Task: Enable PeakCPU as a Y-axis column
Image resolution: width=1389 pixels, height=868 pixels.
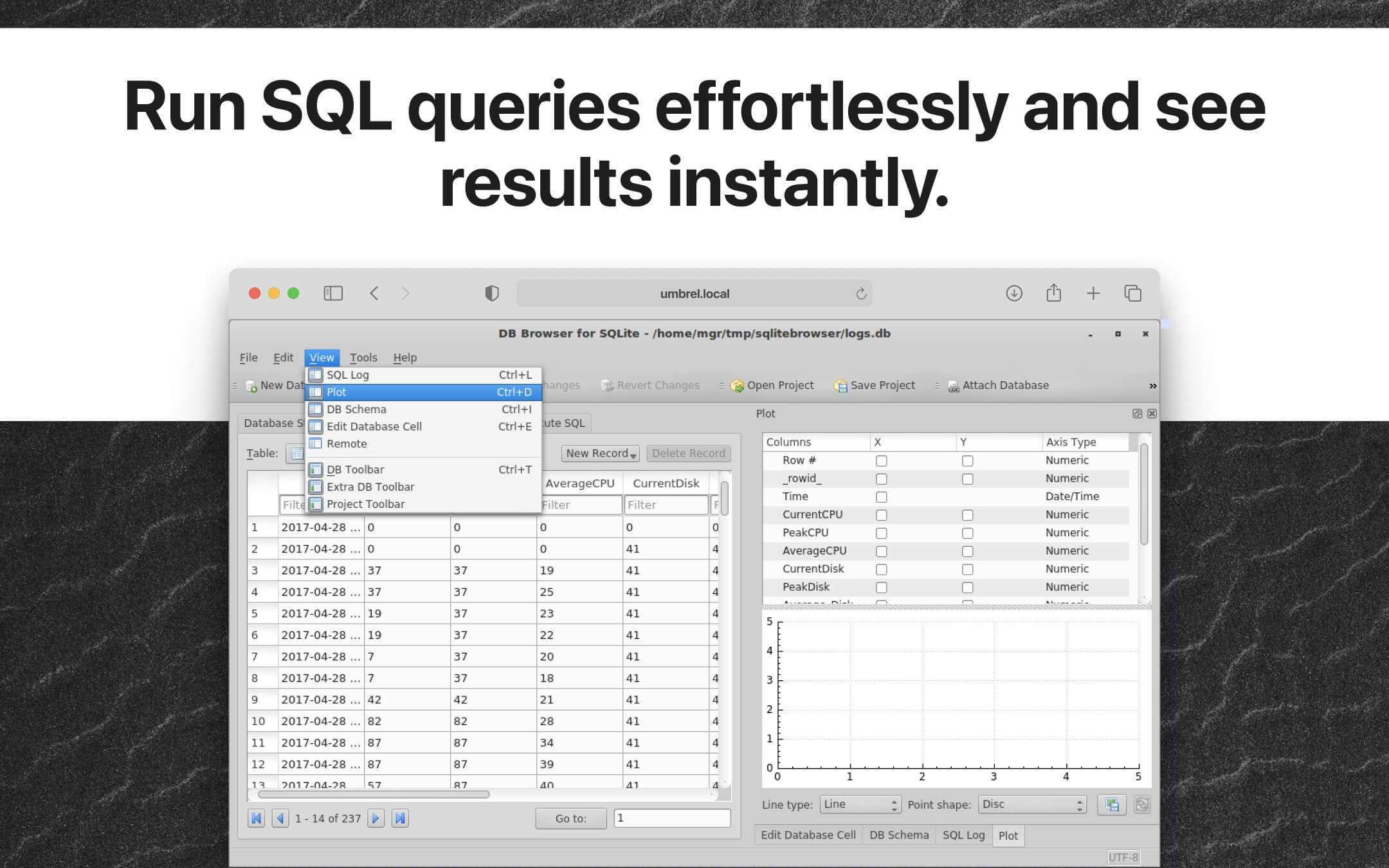Action: 968,532
